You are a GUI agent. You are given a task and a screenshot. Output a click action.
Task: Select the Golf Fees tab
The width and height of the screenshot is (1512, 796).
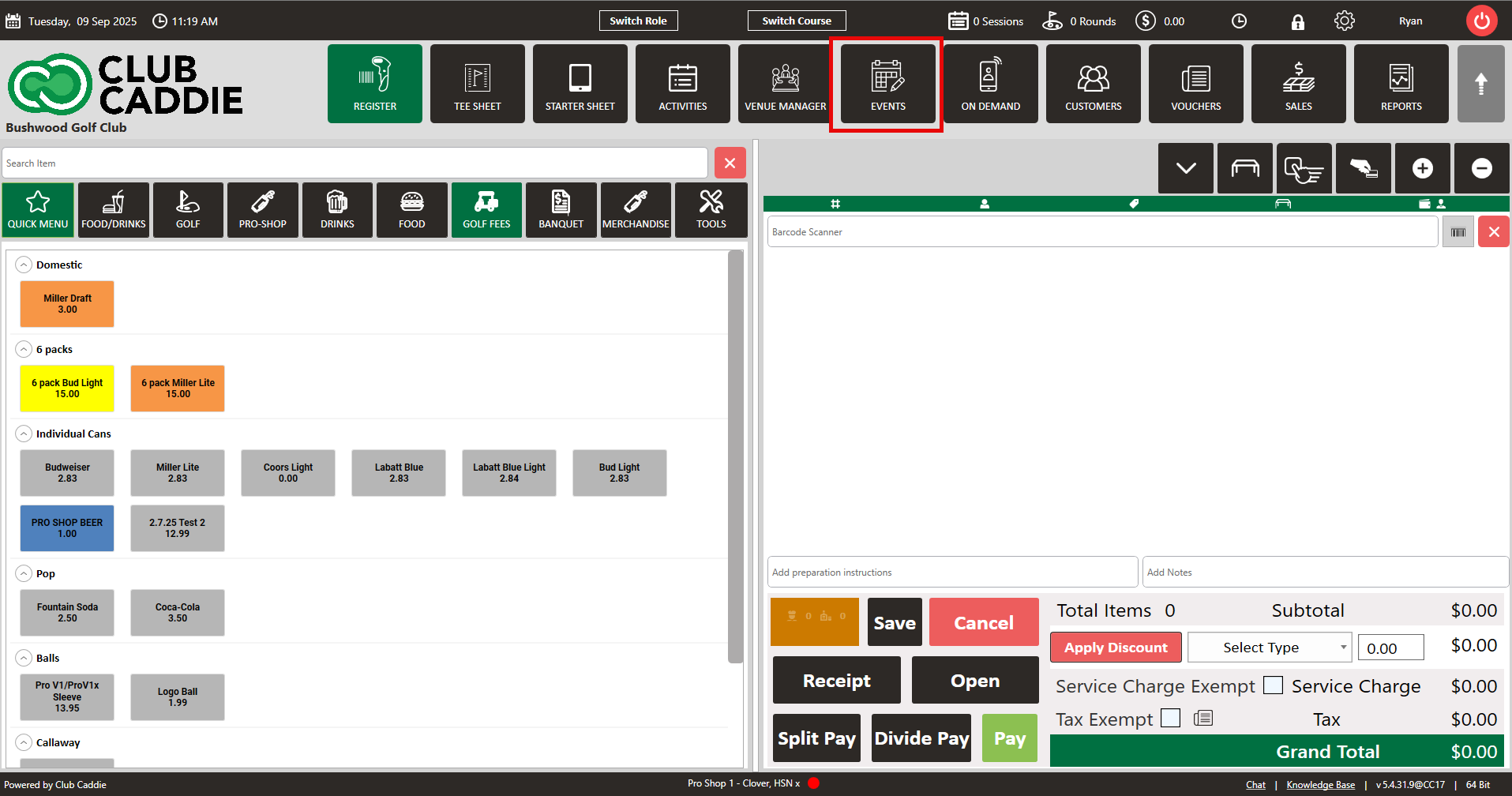coord(486,209)
